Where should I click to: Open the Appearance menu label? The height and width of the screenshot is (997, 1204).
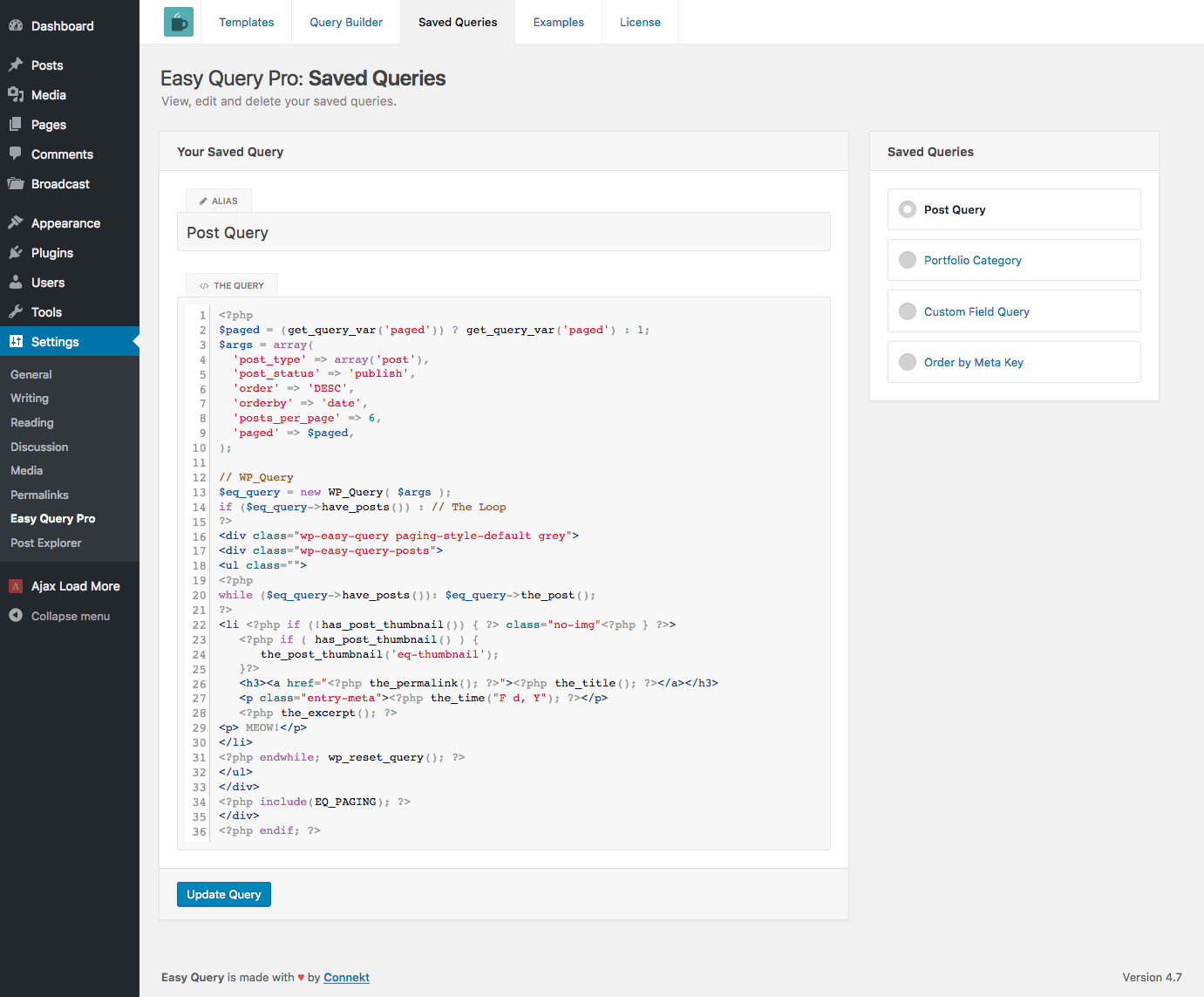point(65,223)
